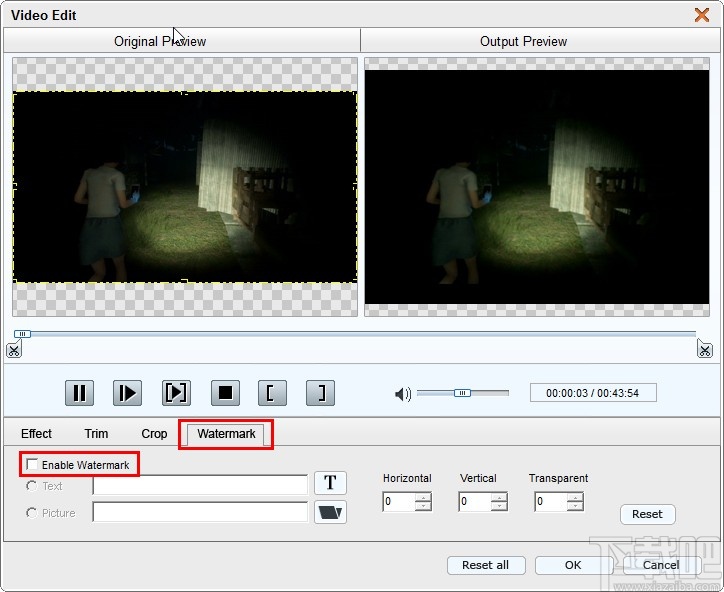This screenshot has height=592, width=724.
Task: Select the Text watermark radio button
Action: coord(33,486)
